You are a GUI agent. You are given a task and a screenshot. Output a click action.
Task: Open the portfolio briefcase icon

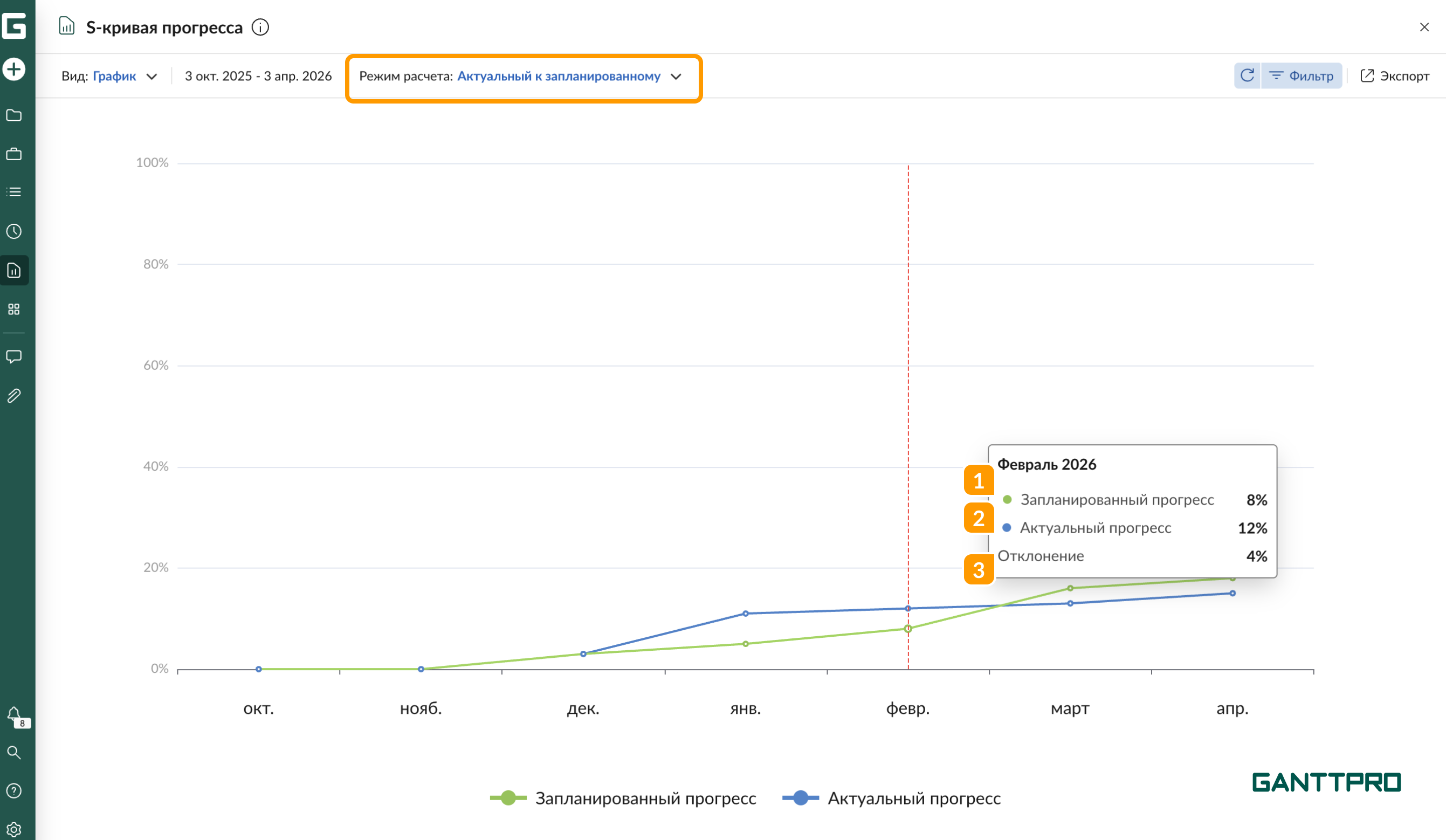pyautogui.click(x=14, y=154)
